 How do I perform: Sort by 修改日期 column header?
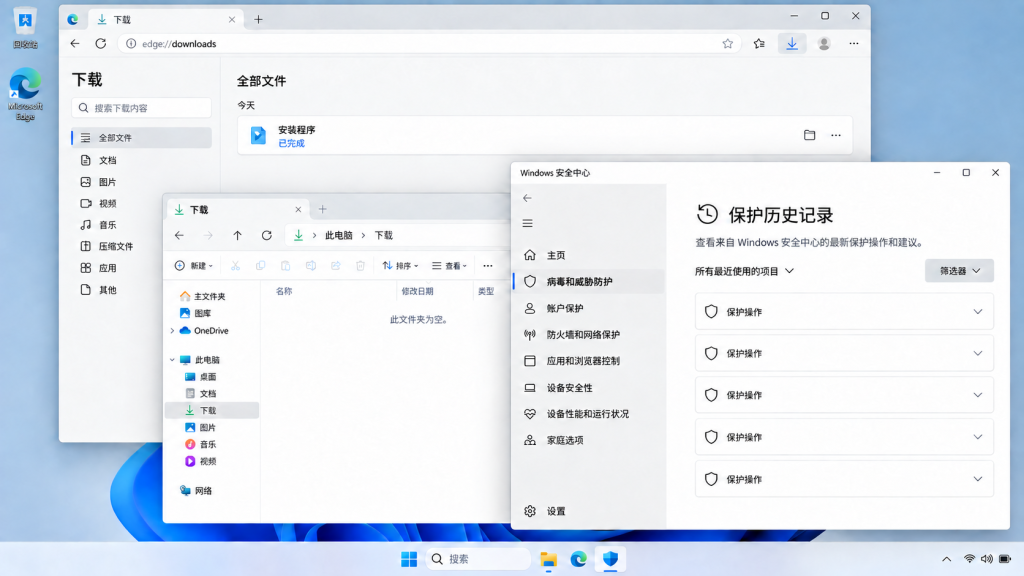[417, 291]
